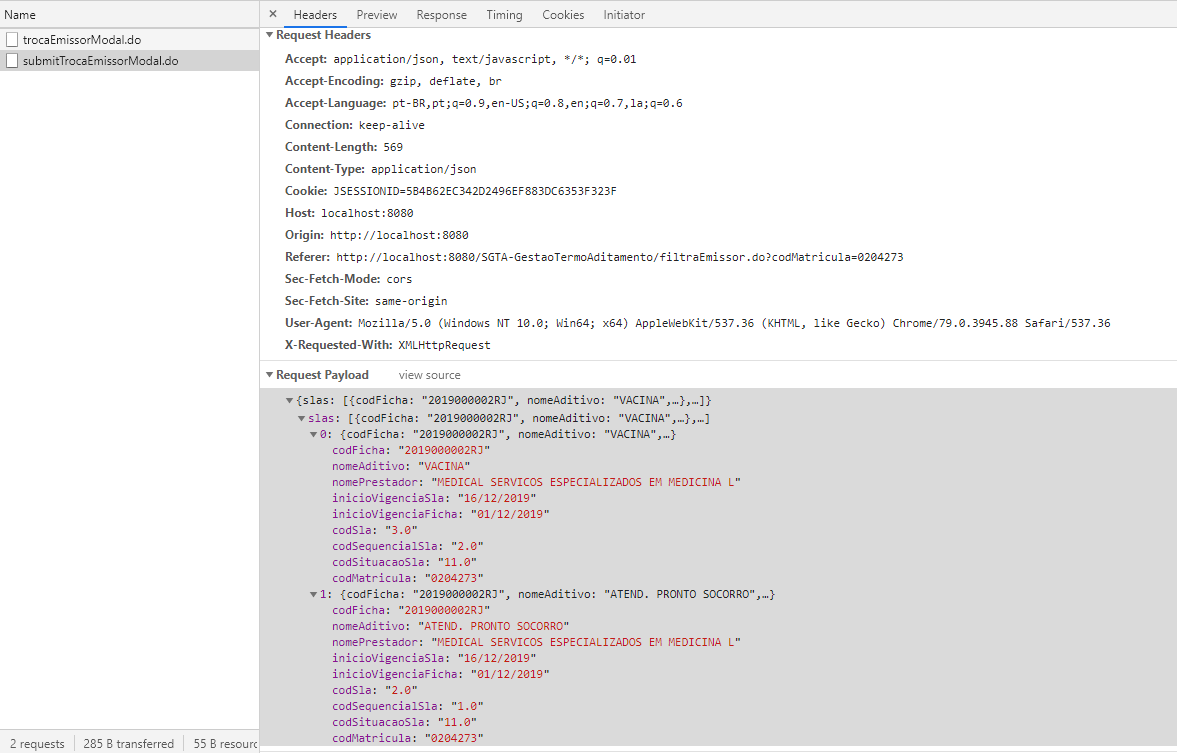Switch to the Cookies tab
Viewport: 1177px width, 753px height.
tap(563, 15)
